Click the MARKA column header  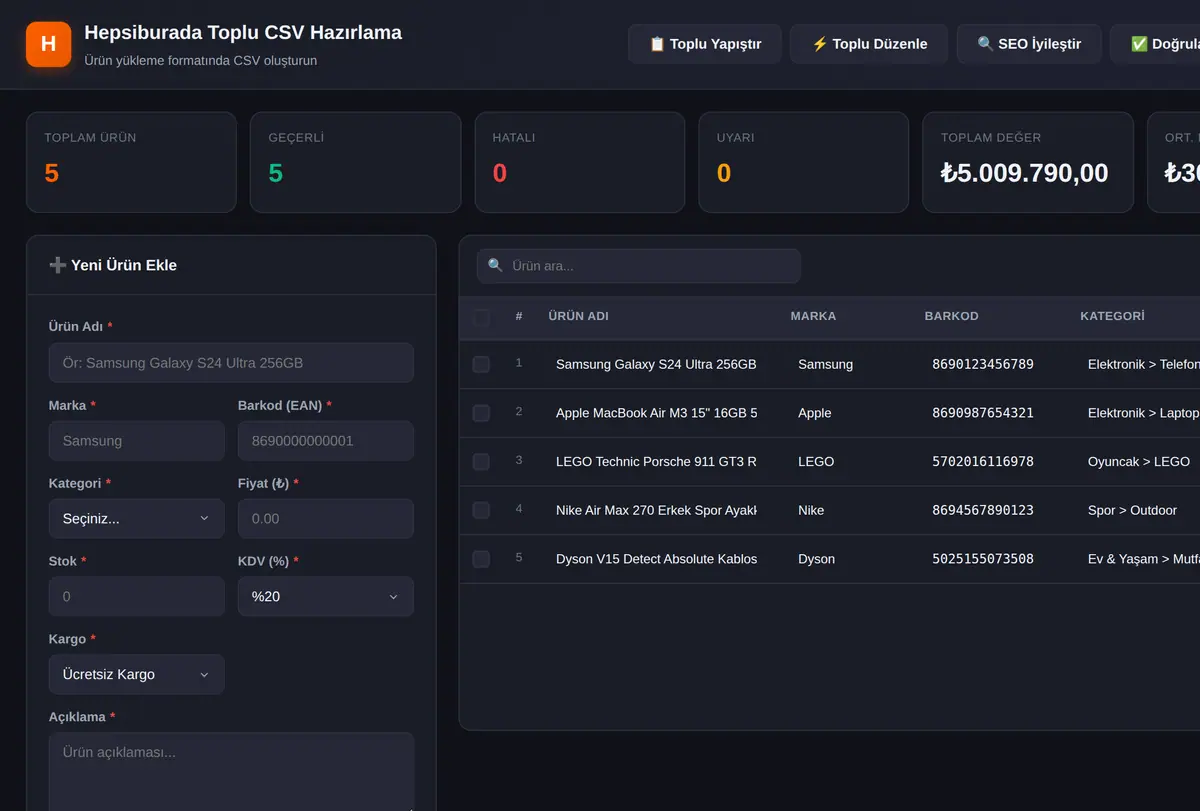813,316
